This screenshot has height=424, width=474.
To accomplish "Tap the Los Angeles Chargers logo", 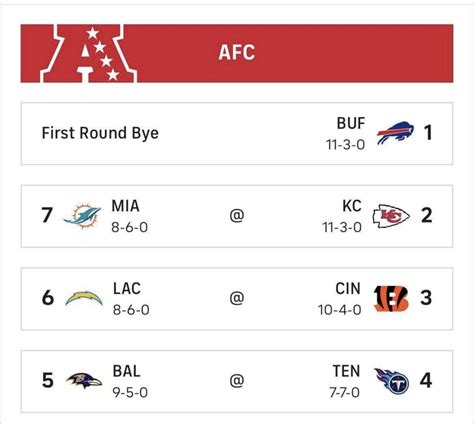I will pyautogui.click(x=84, y=298).
